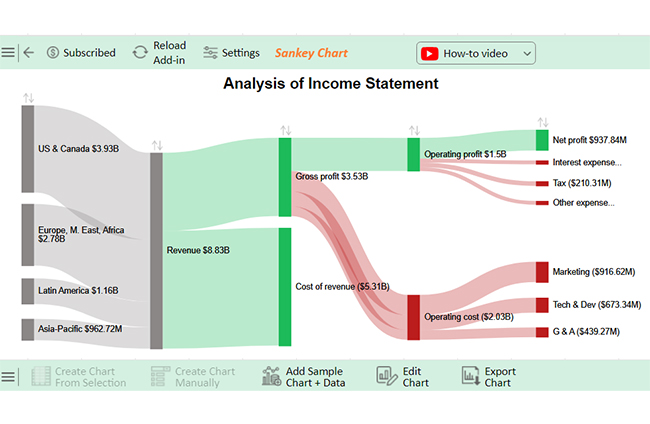Click the 'Cost of revenue ($5.31B)' label
650x424 pixels.
342,286
